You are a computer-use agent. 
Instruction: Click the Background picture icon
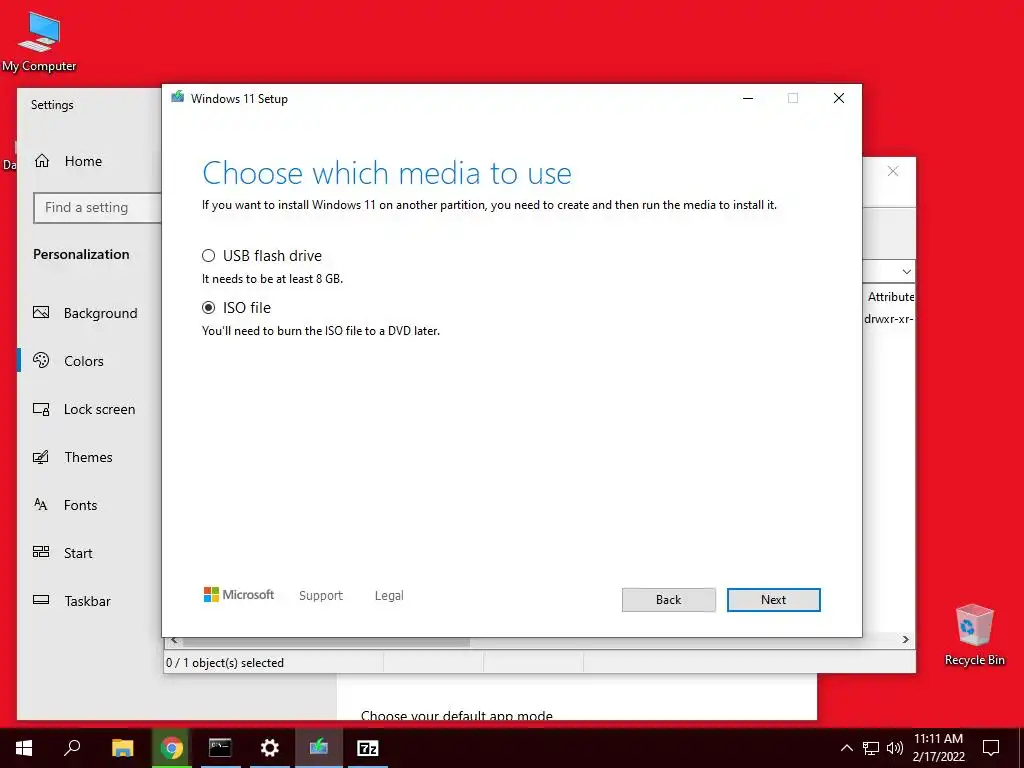[41, 312]
